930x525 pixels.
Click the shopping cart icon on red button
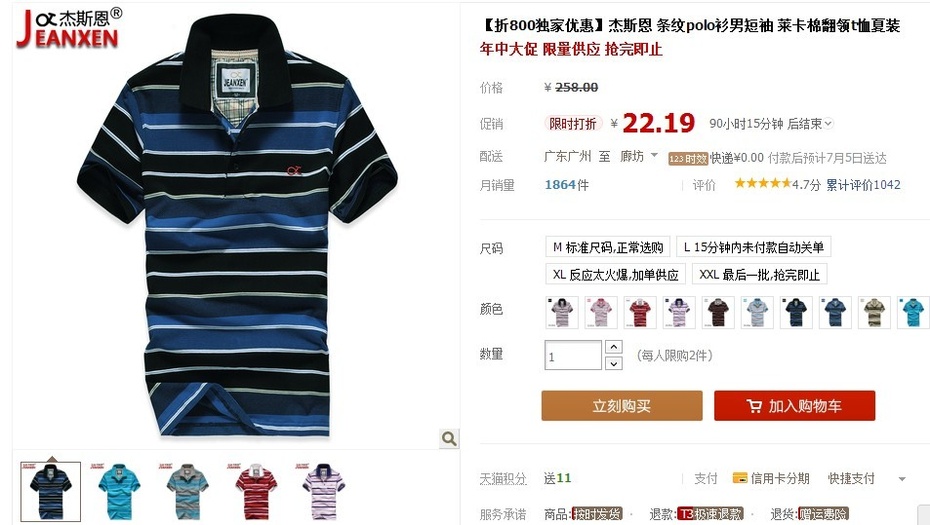pos(754,406)
